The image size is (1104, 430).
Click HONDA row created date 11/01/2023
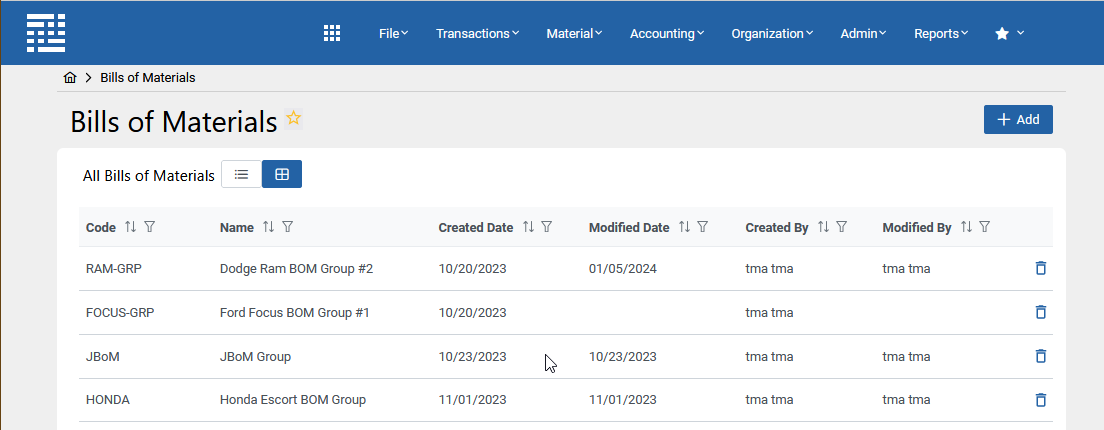point(472,400)
